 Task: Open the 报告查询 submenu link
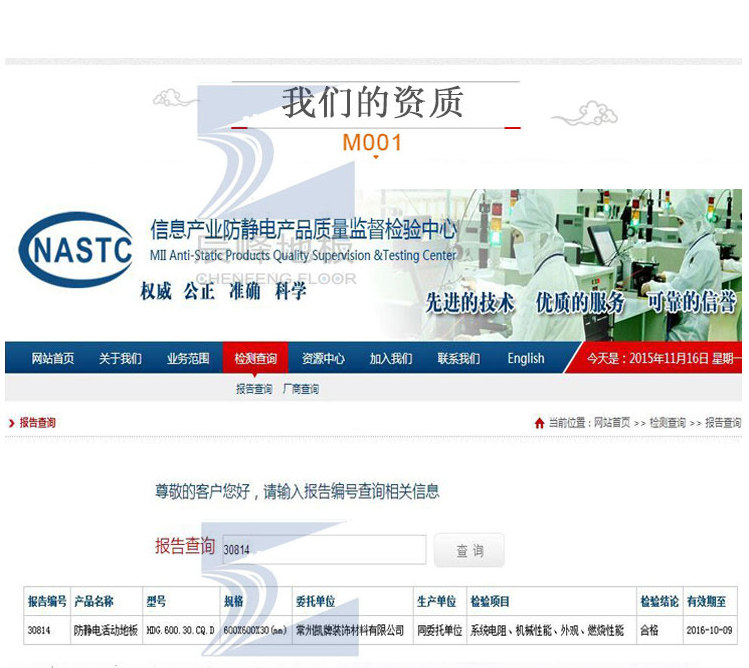(x=254, y=389)
